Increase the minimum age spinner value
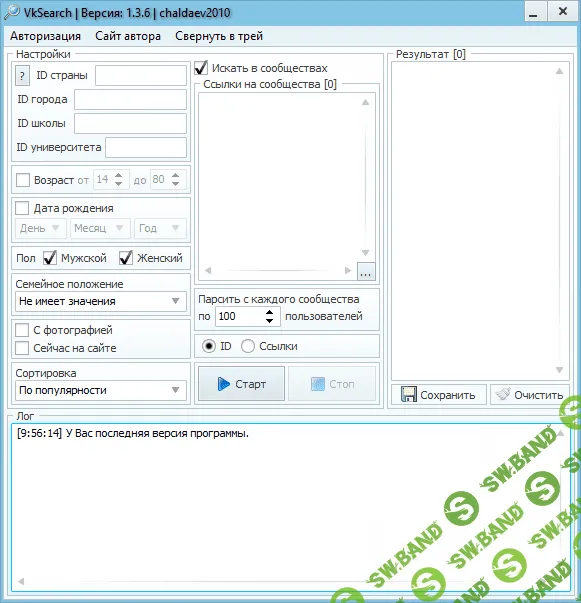Image resolution: width=581 pixels, height=603 pixels. (118, 175)
